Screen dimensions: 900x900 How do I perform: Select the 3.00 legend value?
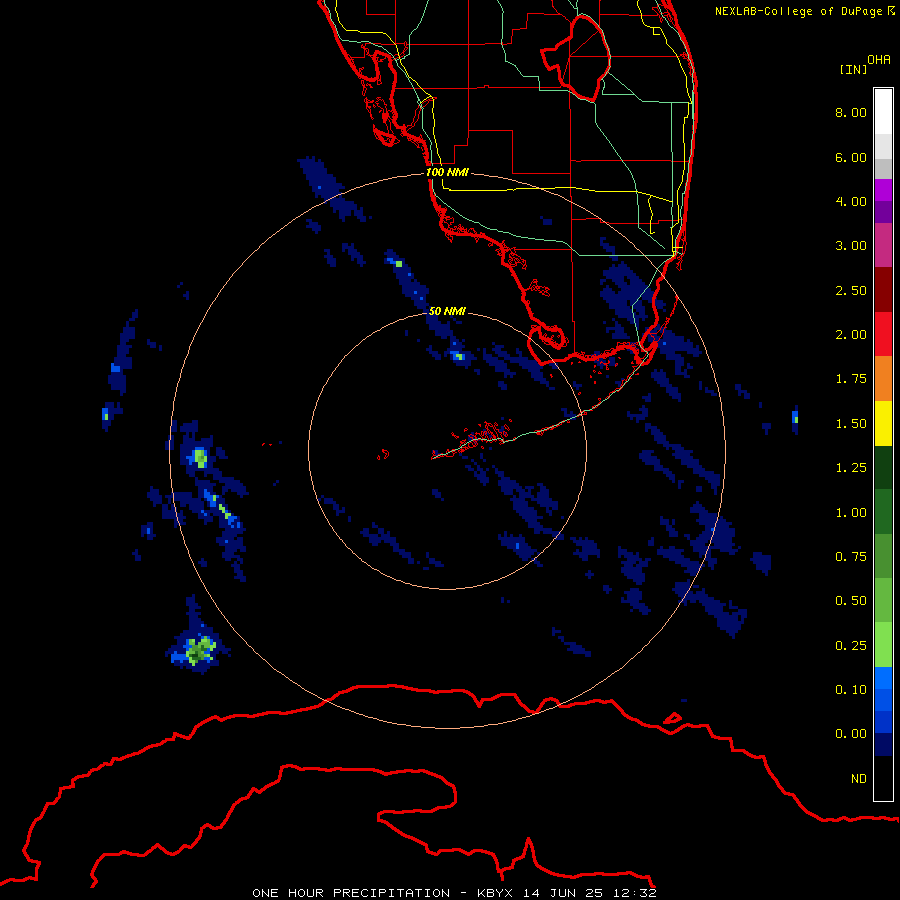pos(851,246)
